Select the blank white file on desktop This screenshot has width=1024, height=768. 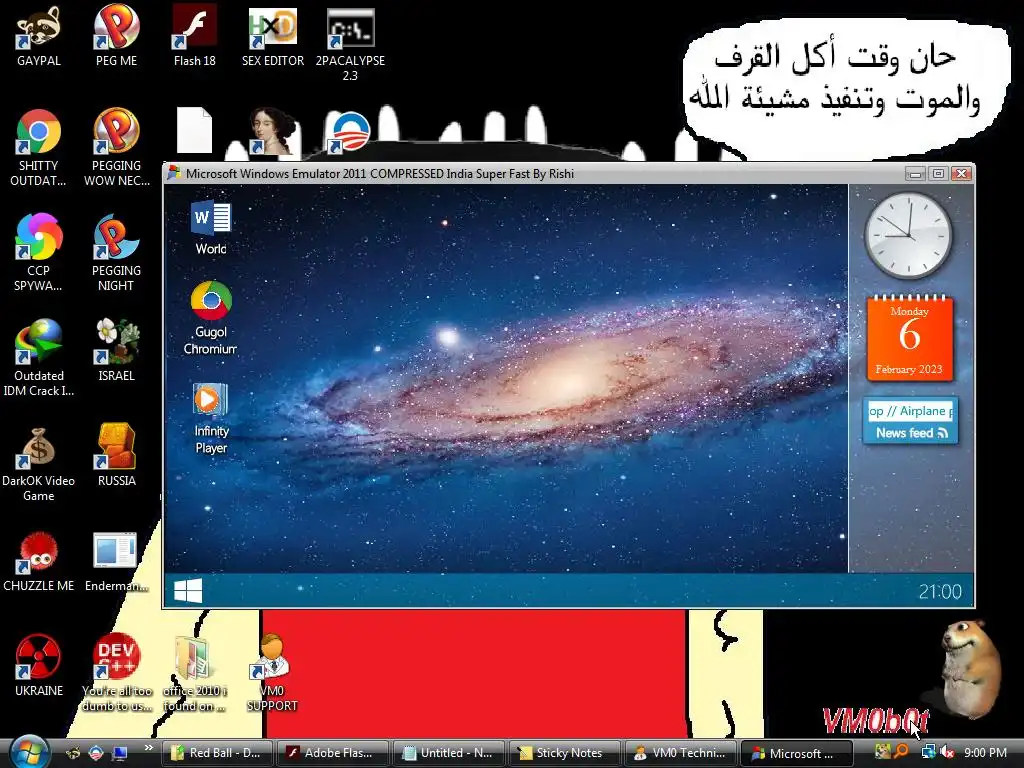click(x=195, y=131)
